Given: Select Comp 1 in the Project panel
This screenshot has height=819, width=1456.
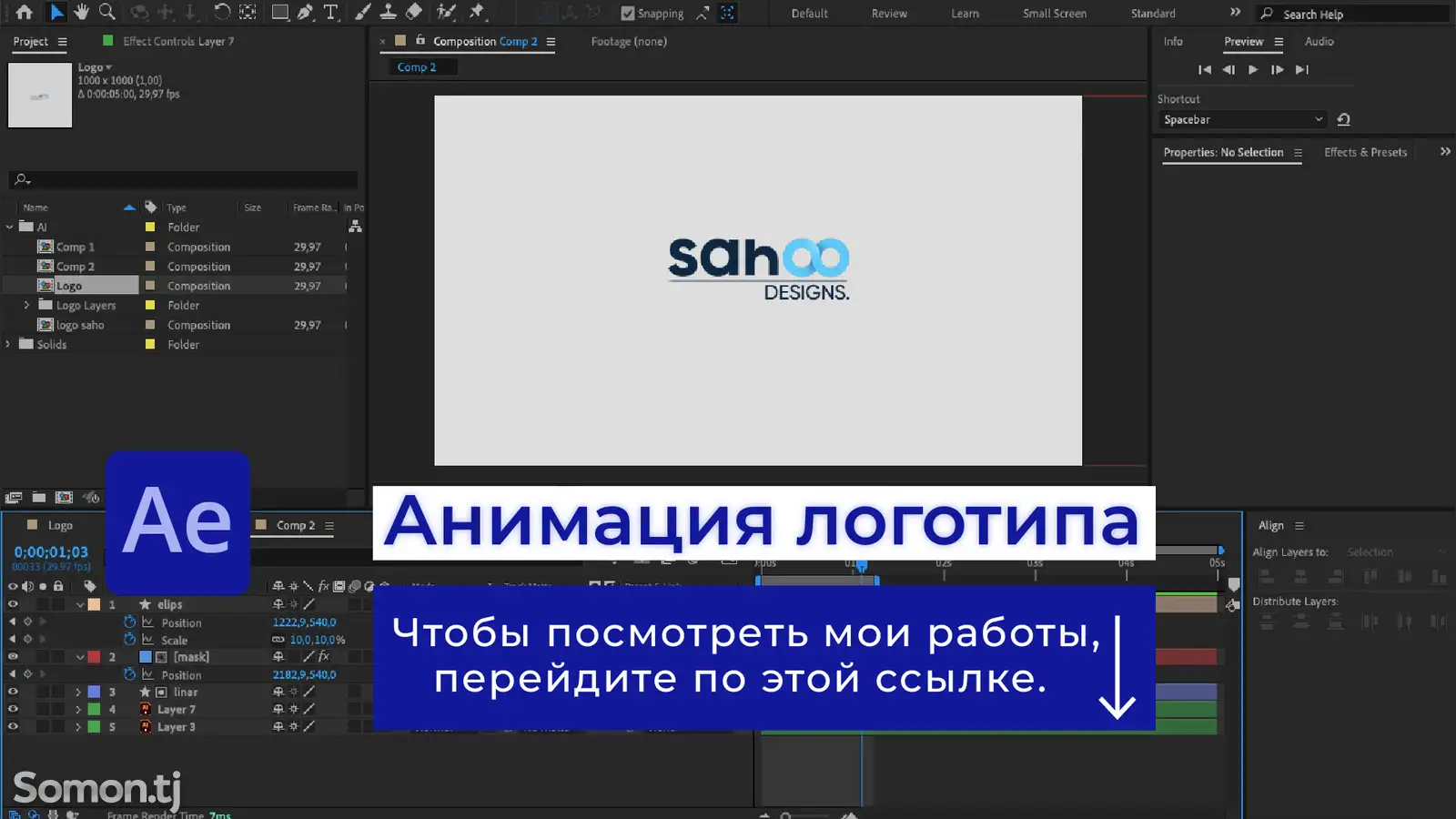Looking at the screenshot, I should pos(76,247).
